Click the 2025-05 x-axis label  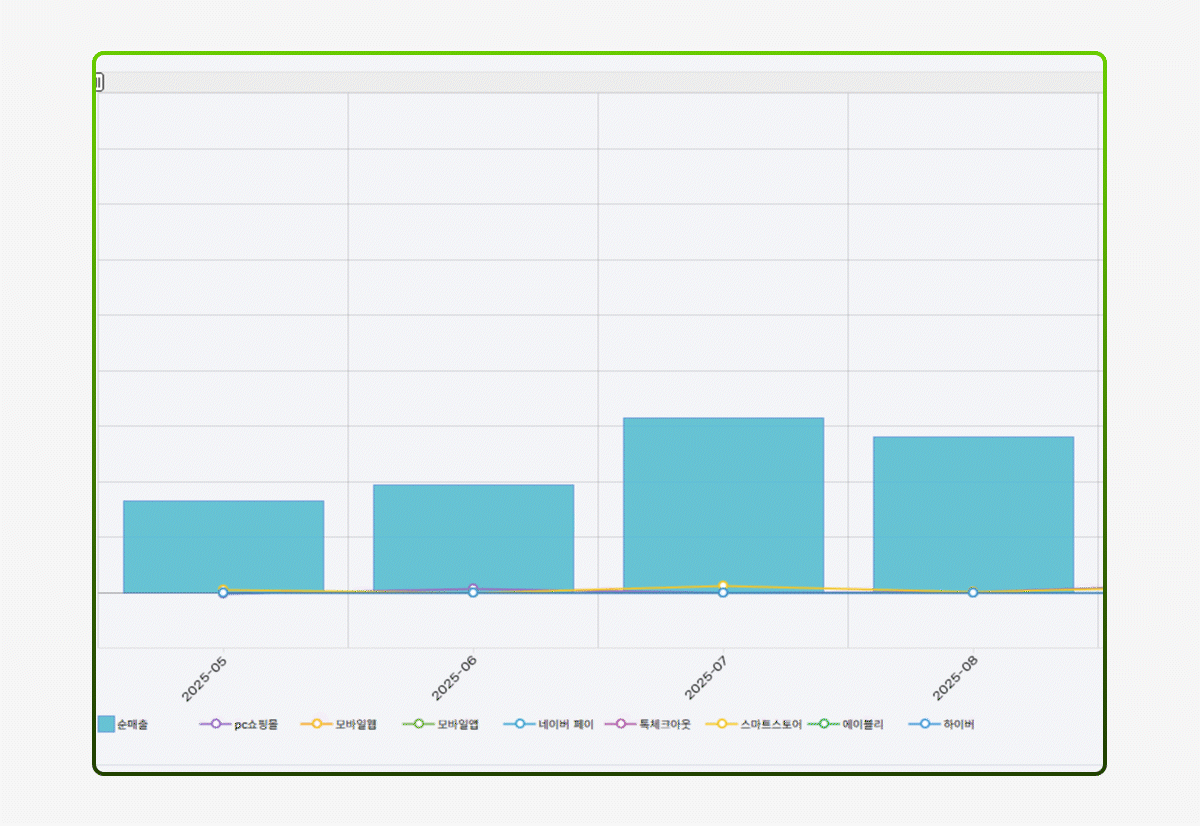pos(205,679)
